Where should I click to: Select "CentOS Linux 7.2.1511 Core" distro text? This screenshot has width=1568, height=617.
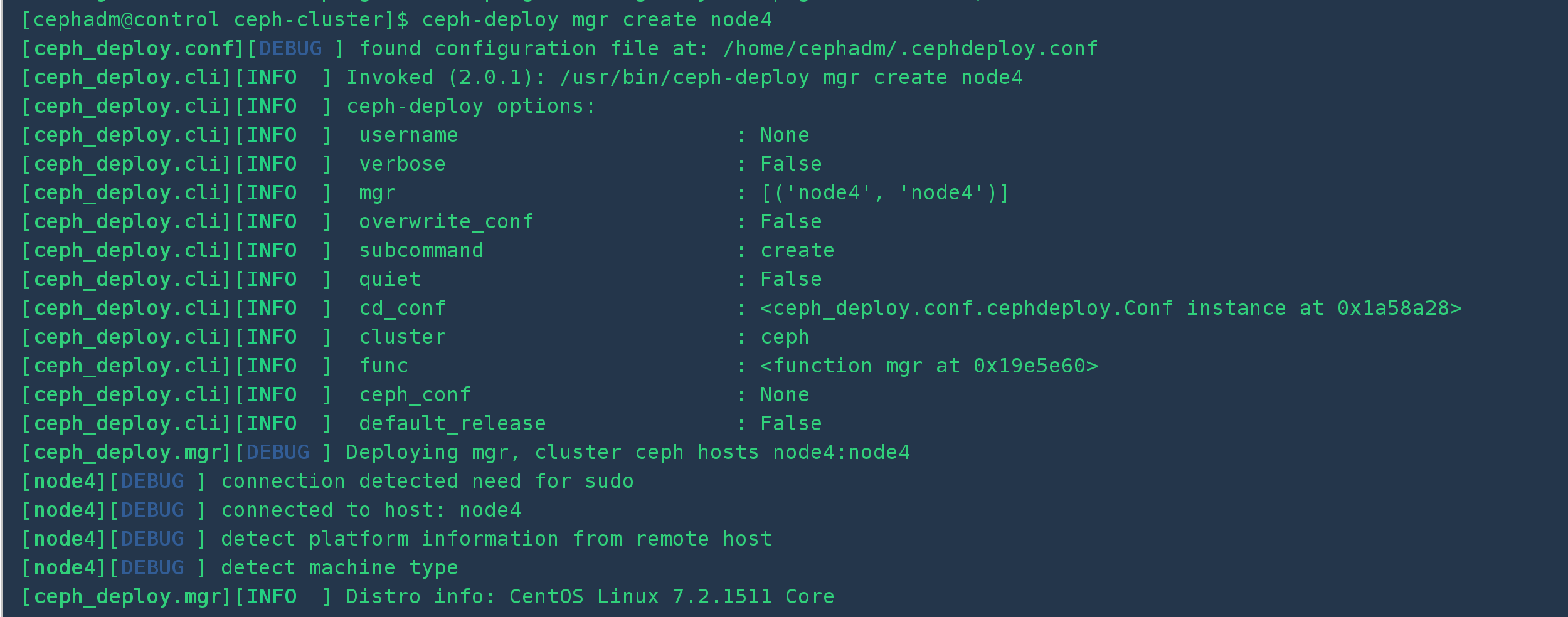672,597
